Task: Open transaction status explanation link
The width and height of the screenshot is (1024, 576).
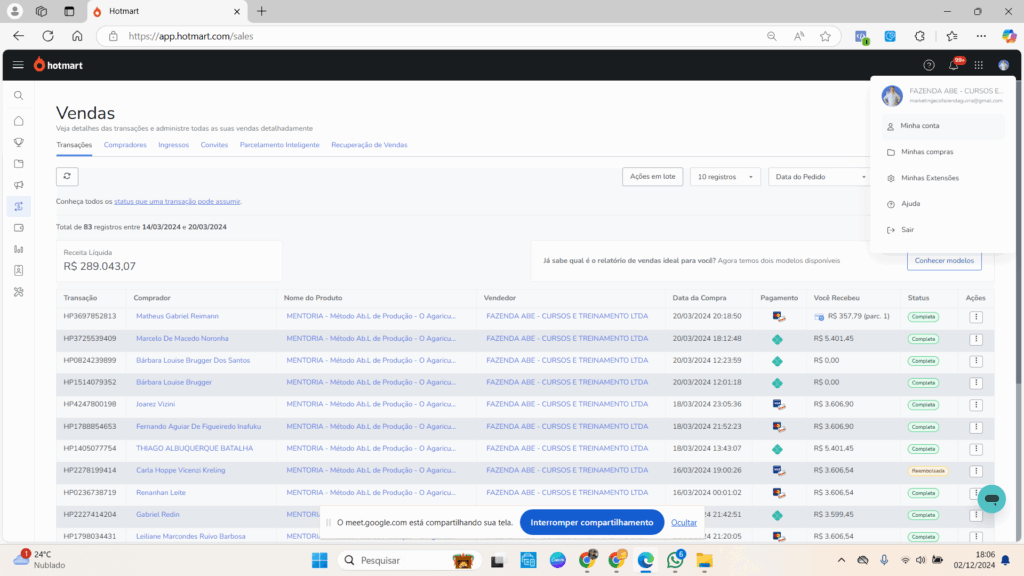Action: coord(177,202)
